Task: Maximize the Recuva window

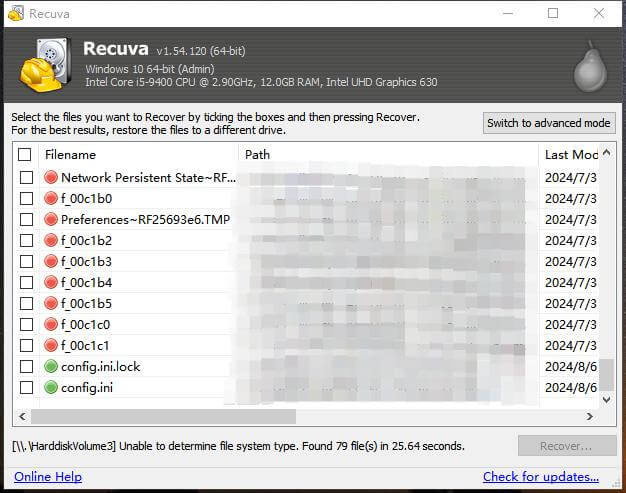Action: (x=553, y=13)
